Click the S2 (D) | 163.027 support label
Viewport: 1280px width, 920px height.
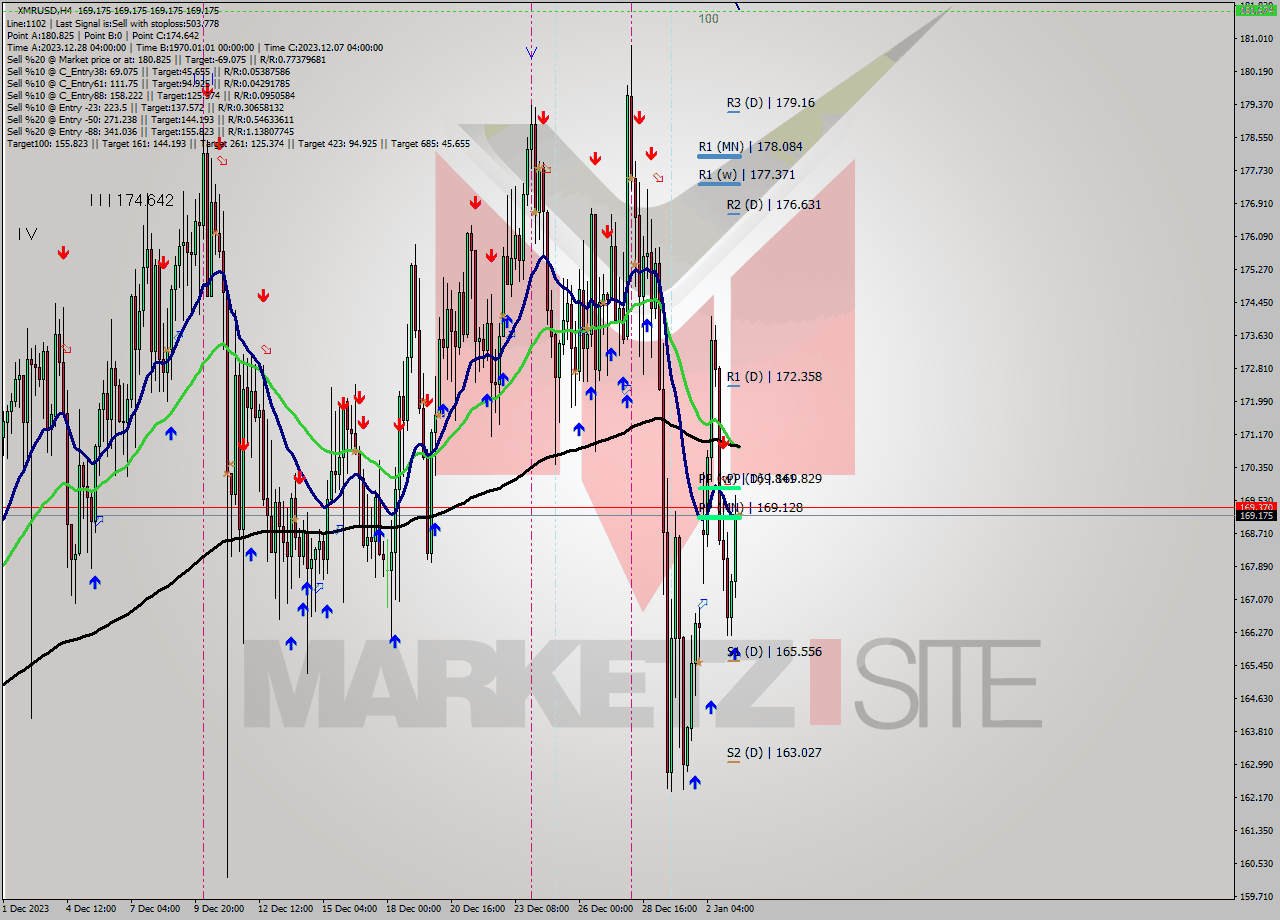click(774, 752)
